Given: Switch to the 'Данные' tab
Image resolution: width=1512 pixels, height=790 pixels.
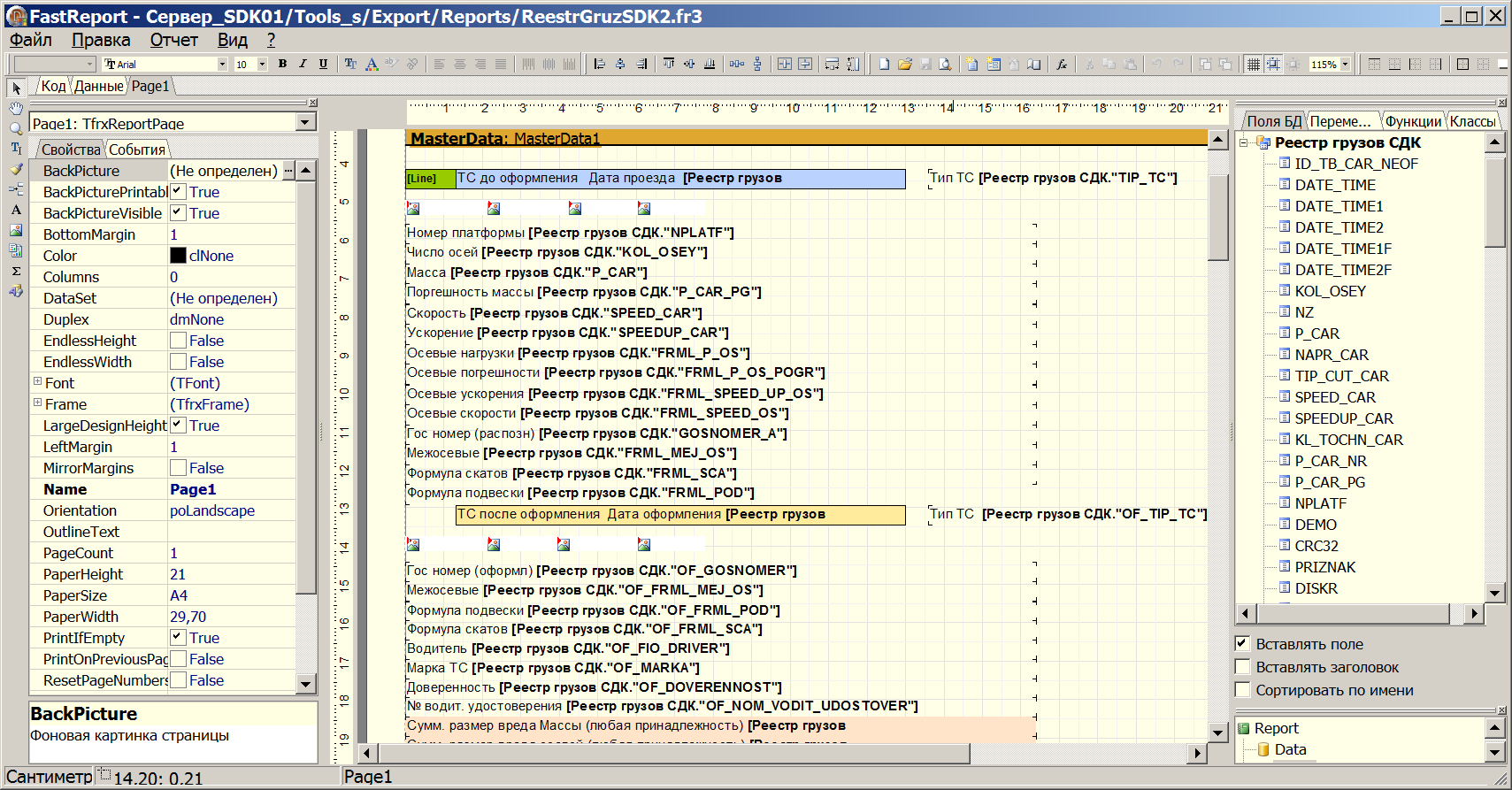Looking at the screenshot, I should (x=98, y=86).
